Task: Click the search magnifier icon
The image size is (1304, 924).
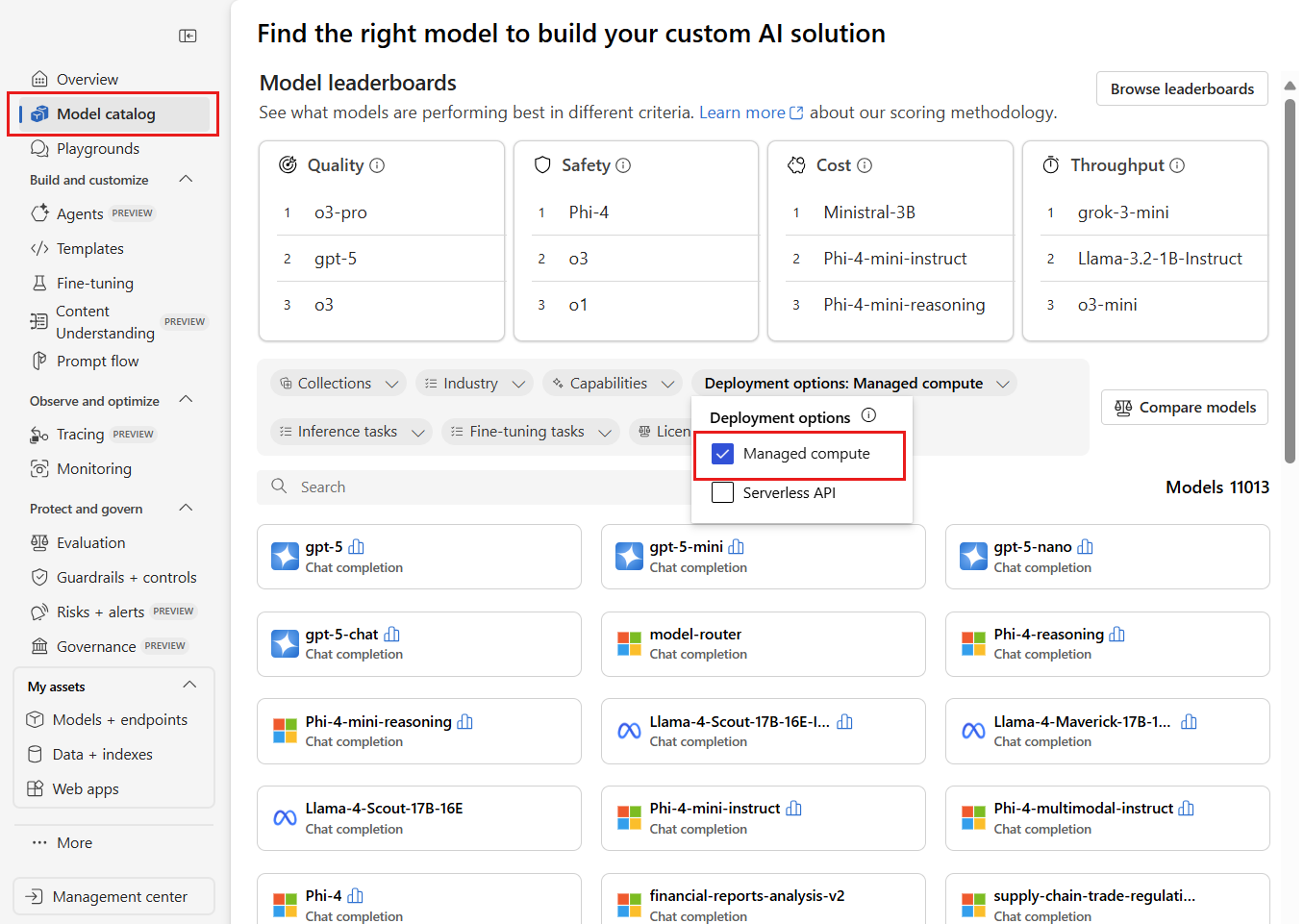Action: coord(279,487)
